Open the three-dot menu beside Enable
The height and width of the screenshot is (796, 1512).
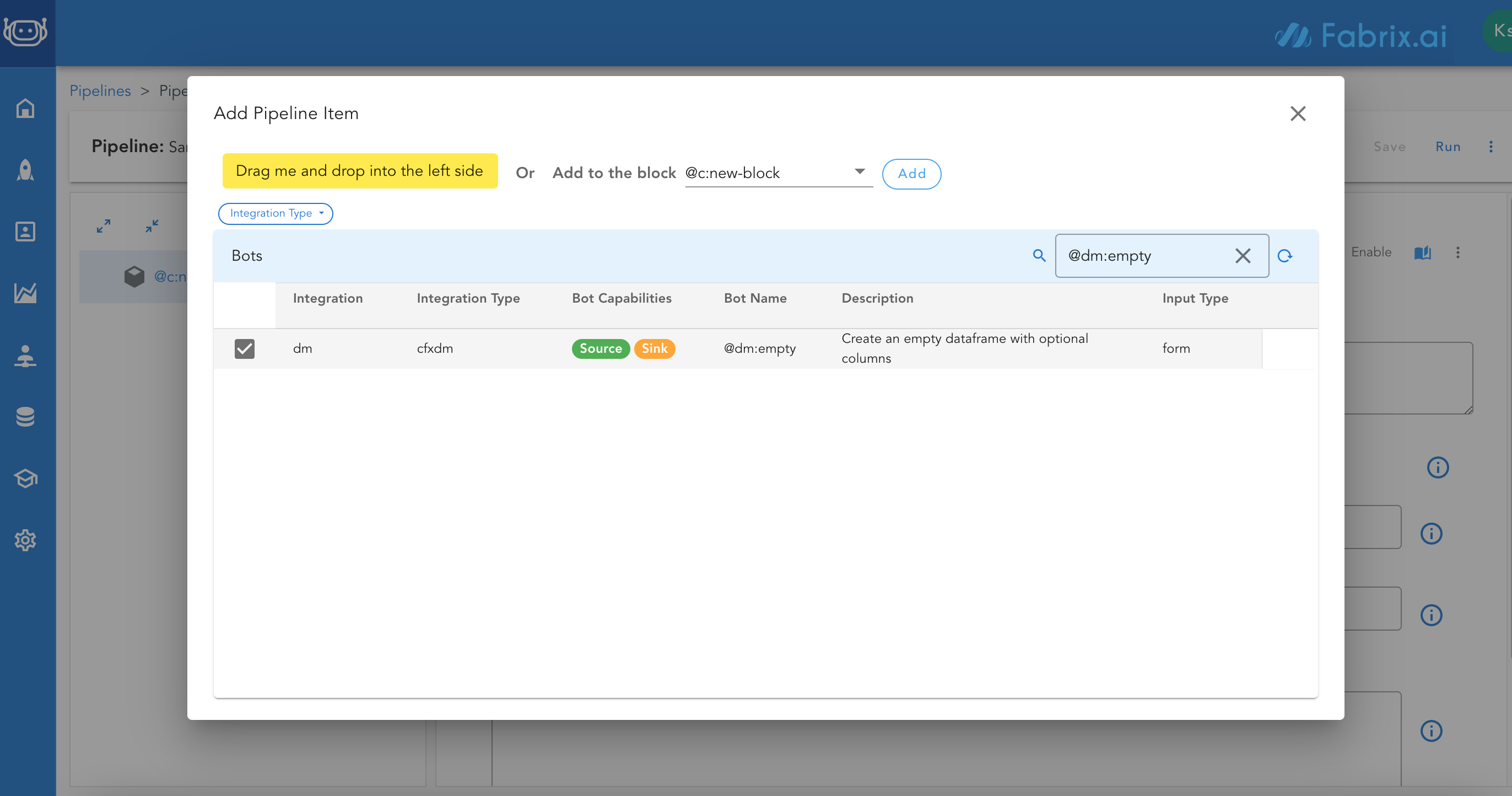coord(1458,252)
